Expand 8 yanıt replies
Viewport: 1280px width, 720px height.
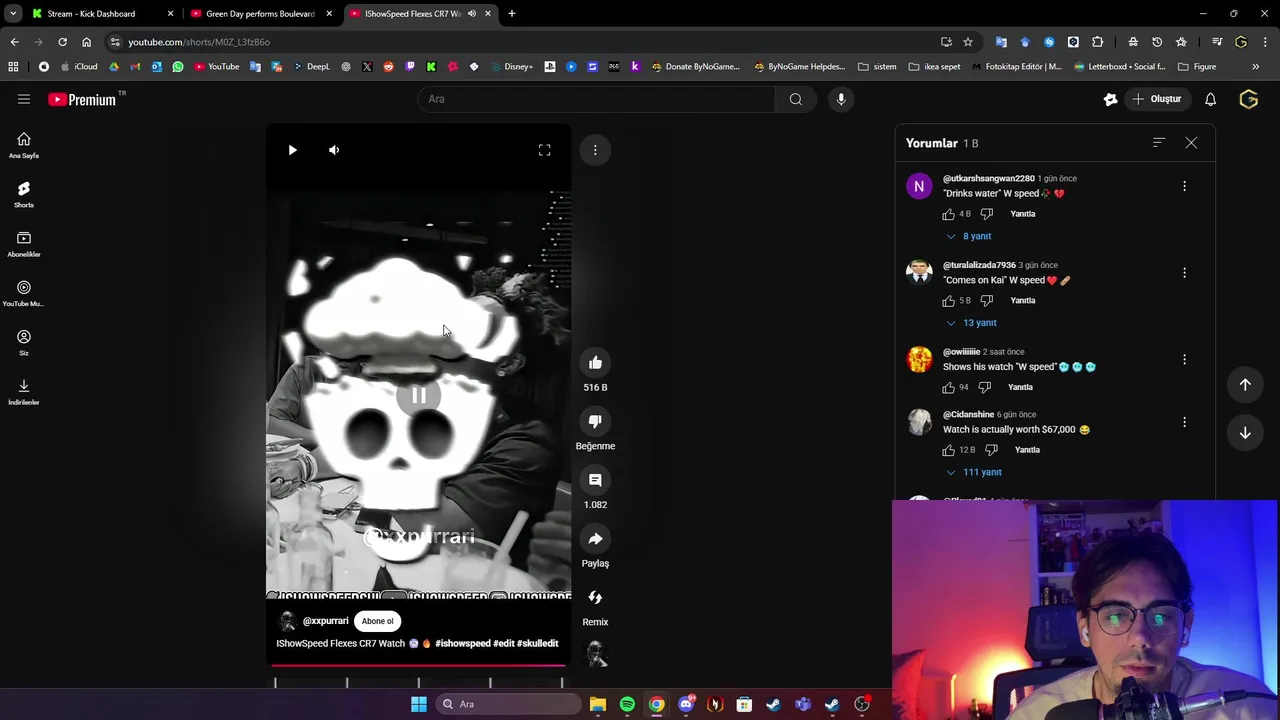(969, 236)
